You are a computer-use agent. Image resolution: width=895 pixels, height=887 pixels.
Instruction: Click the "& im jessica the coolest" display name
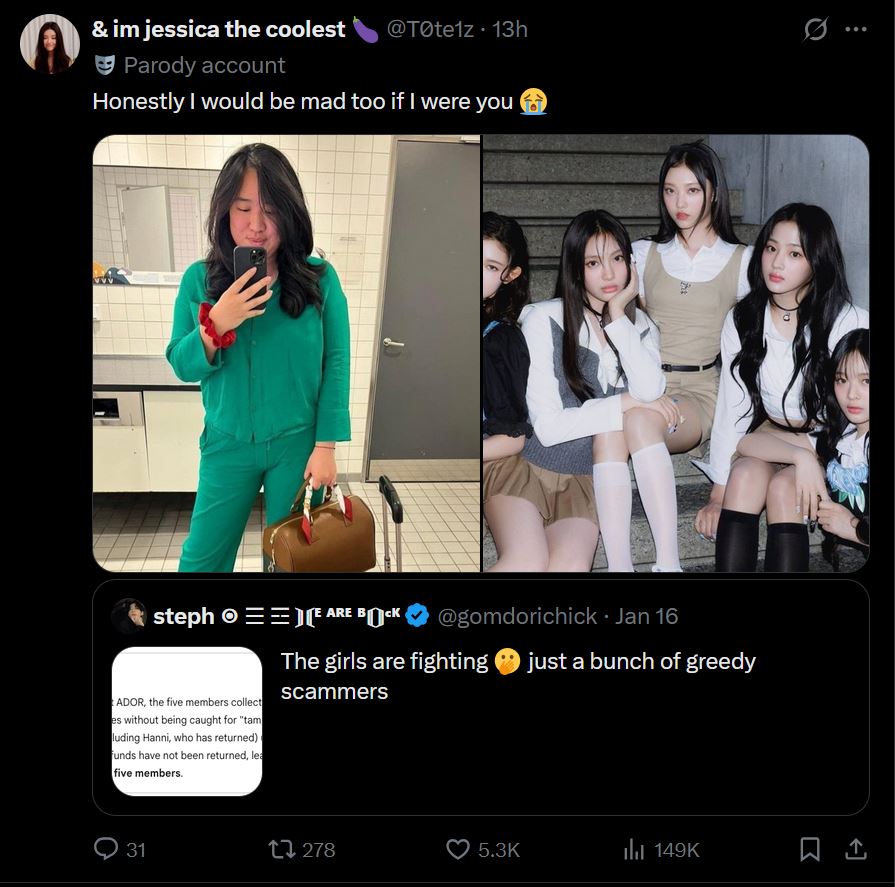coord(219,29)
